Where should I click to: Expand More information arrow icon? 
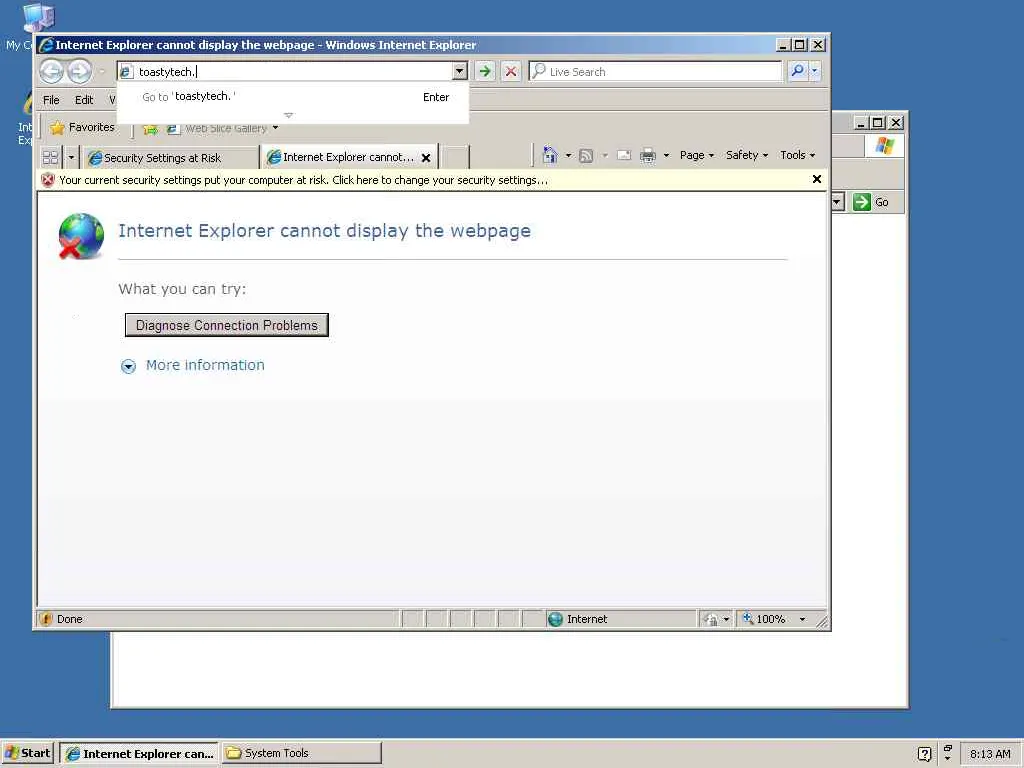coord(129,366)
